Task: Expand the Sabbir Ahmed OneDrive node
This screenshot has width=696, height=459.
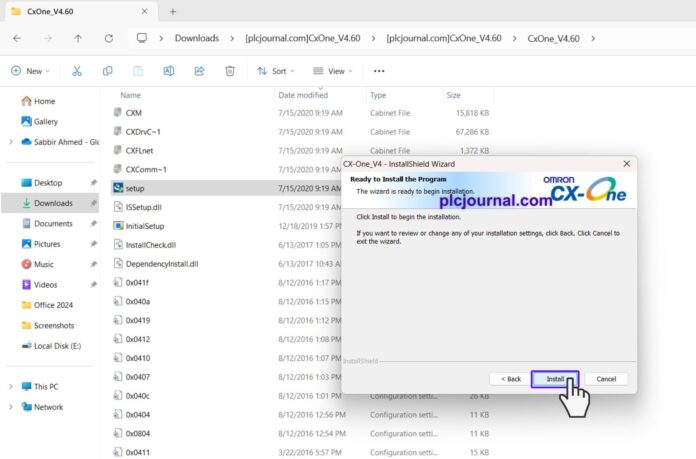Action: click(x=11, y=142)
